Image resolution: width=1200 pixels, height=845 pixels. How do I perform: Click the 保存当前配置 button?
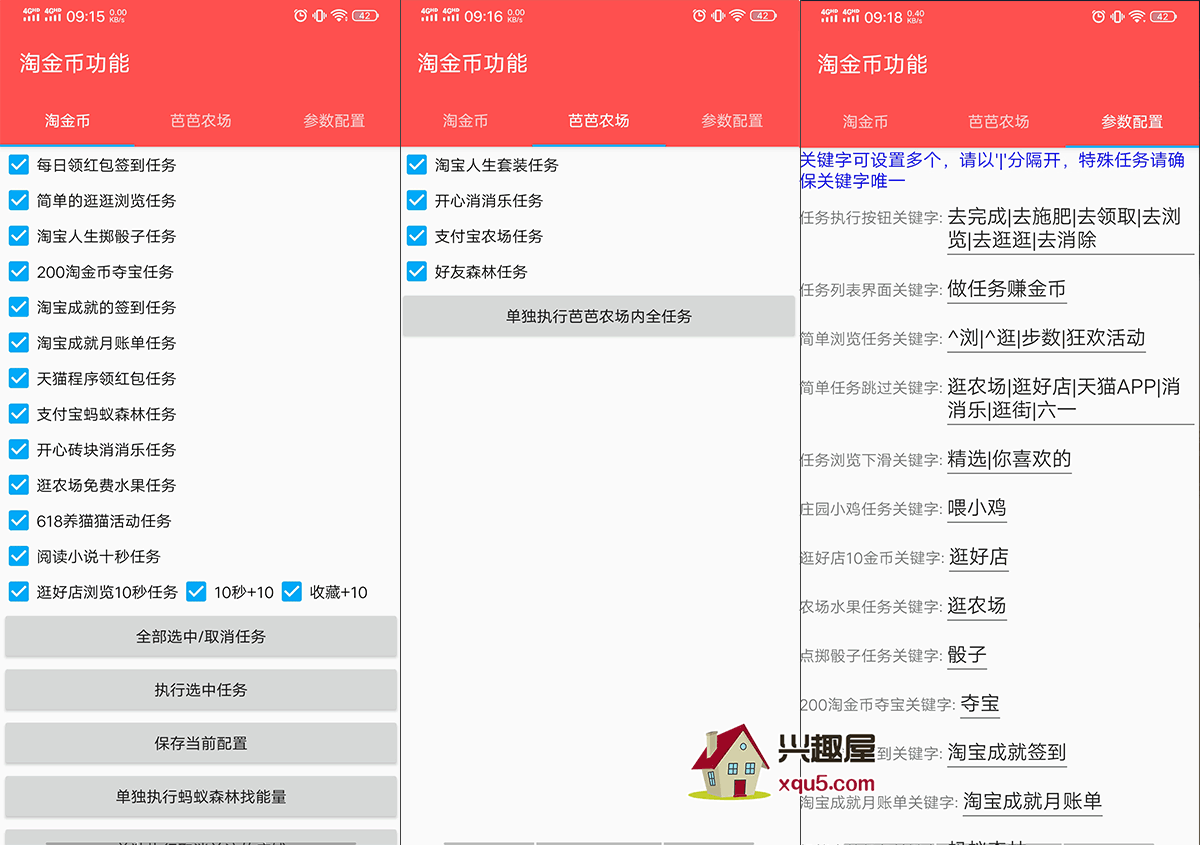(200, 744)
